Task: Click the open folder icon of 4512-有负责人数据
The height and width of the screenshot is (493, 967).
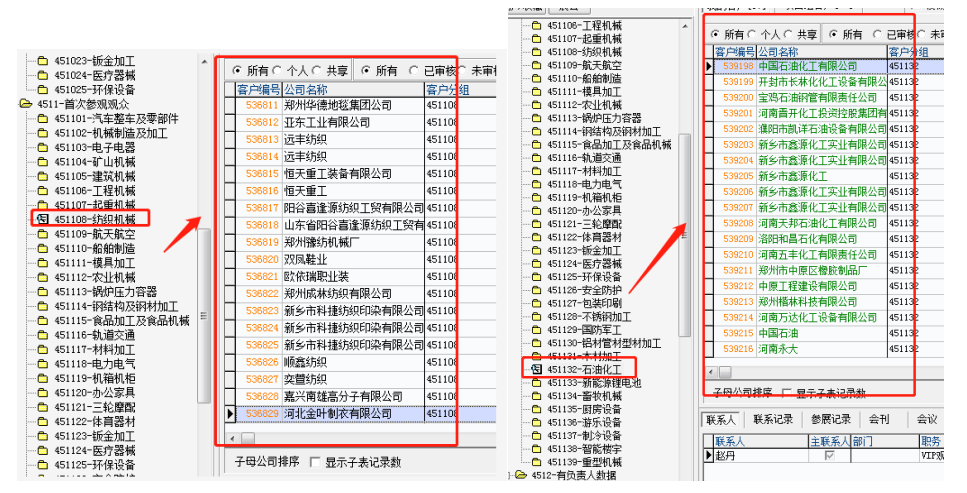Action: [522, 475]
